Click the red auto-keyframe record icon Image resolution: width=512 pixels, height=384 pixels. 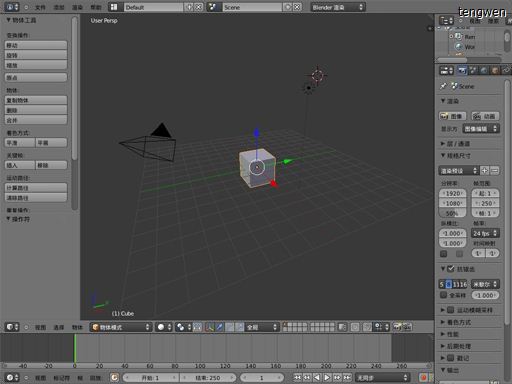tap(423, 377)
